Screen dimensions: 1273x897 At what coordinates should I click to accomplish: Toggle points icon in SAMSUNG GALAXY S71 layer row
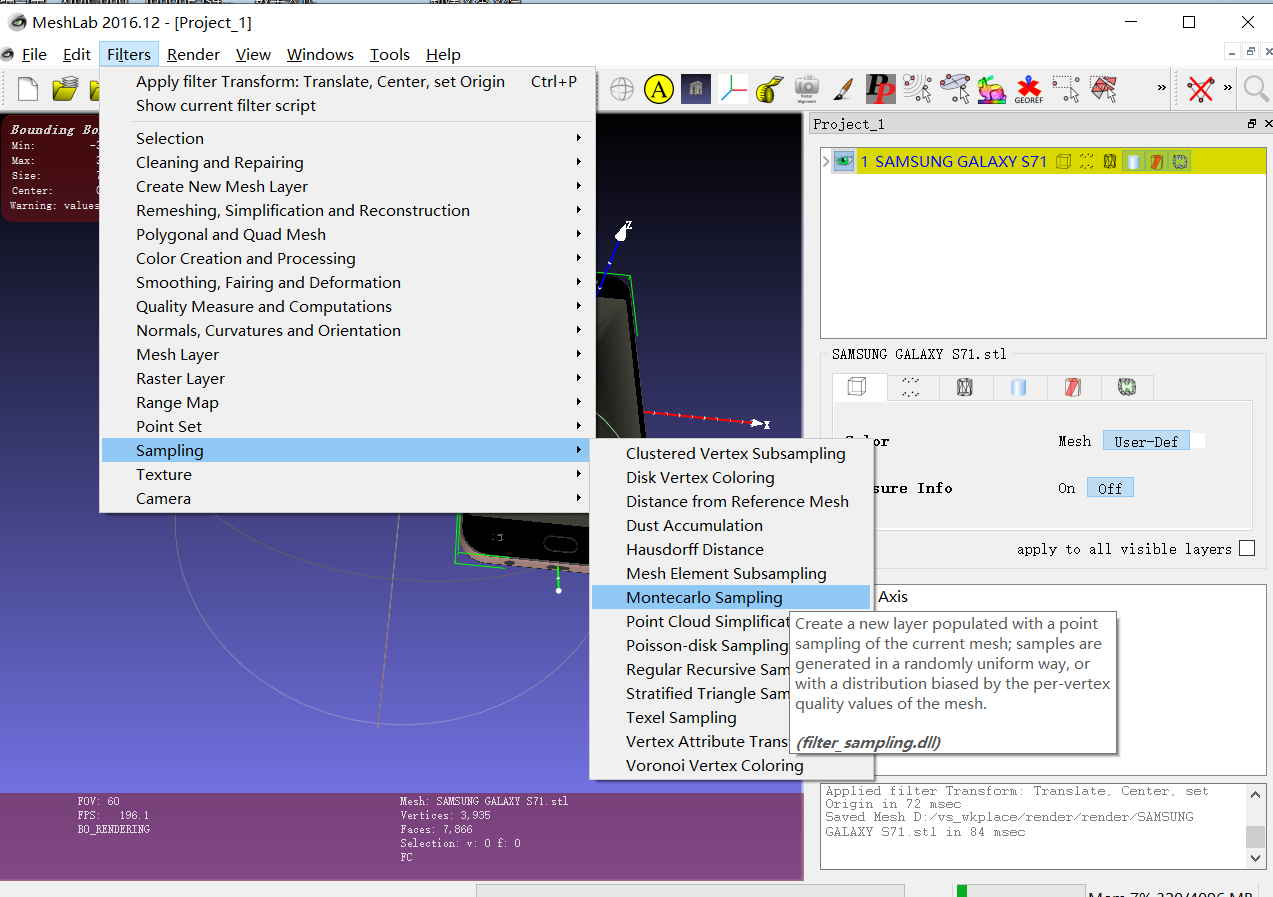tap(1086, 161)
